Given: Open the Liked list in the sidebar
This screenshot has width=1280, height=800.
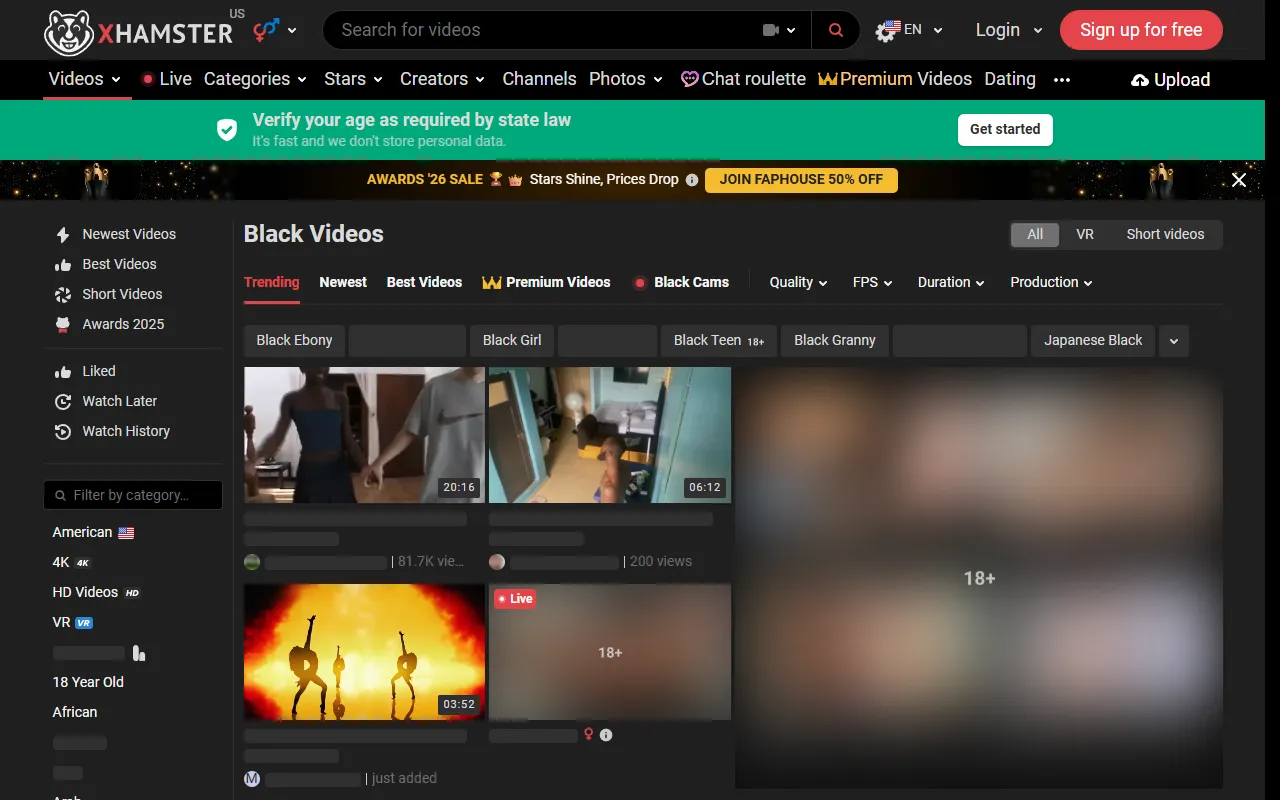Looking at the screenshot, I should tap(85, 371).
